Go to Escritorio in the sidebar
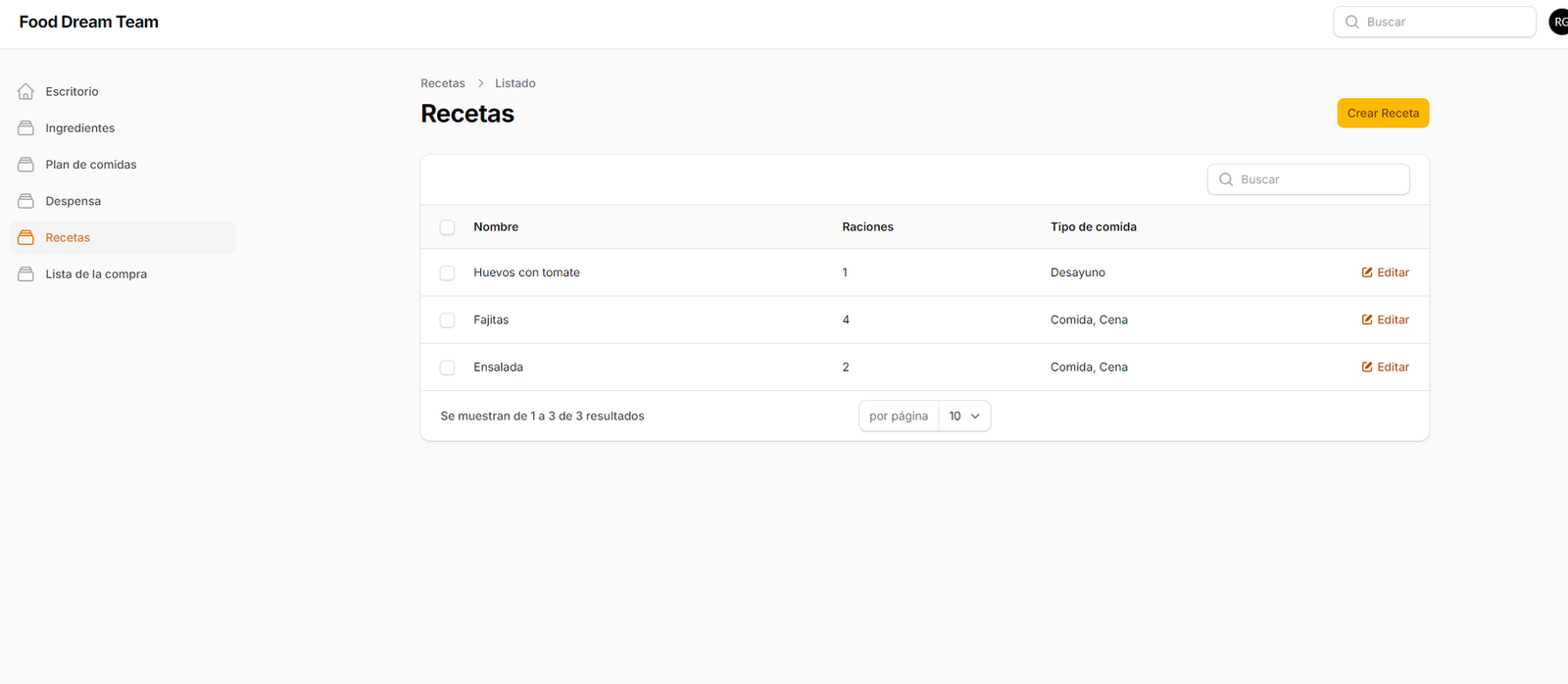Screen dimensions: 1568x684 click(x=72, y=91)
